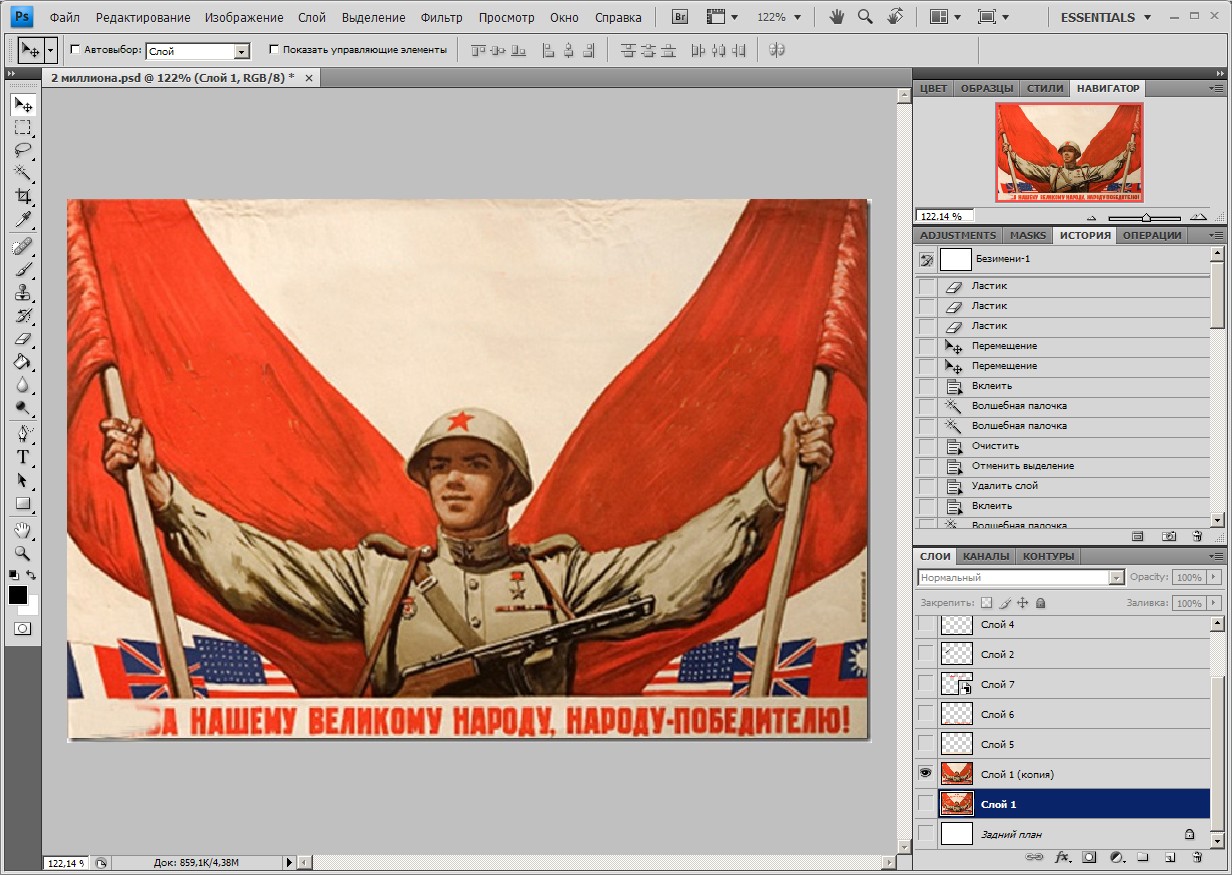Delete layer trash icon in Layers panel
Viewport: 1232px width, 875px height.
click(1197, 857)
